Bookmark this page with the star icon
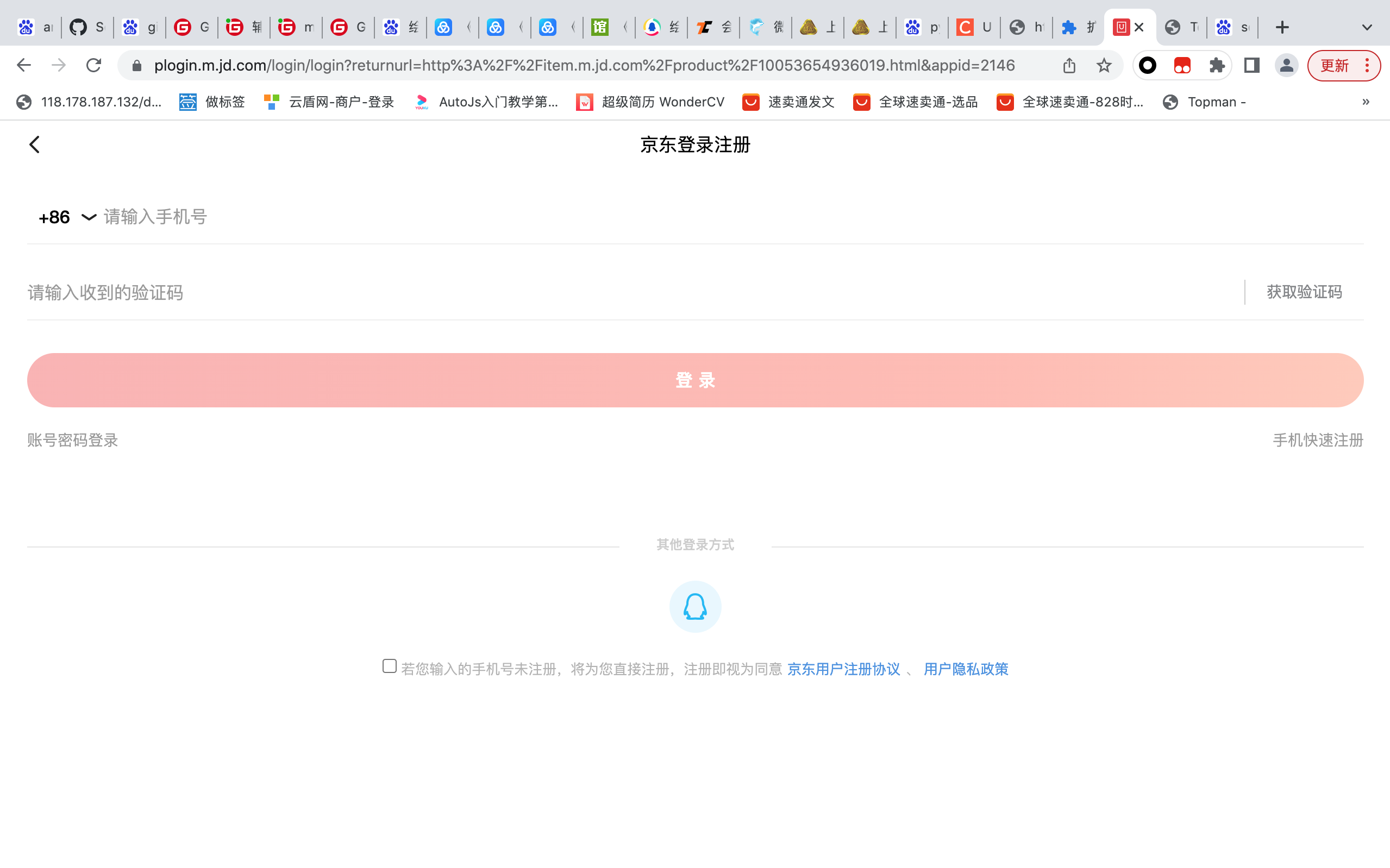The image size is (1390, 868). 1104,65
